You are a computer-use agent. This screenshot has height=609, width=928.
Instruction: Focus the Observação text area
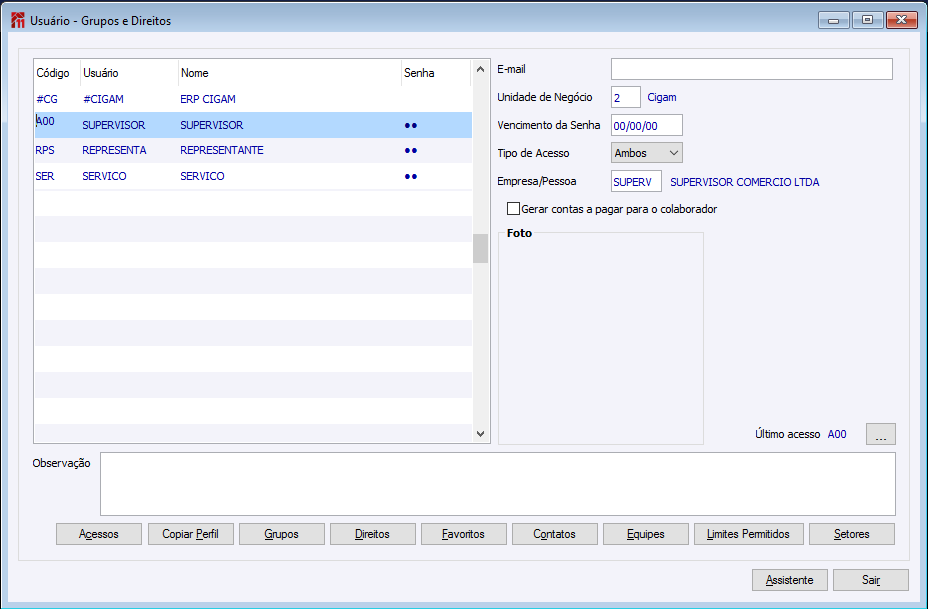point(497,484)
